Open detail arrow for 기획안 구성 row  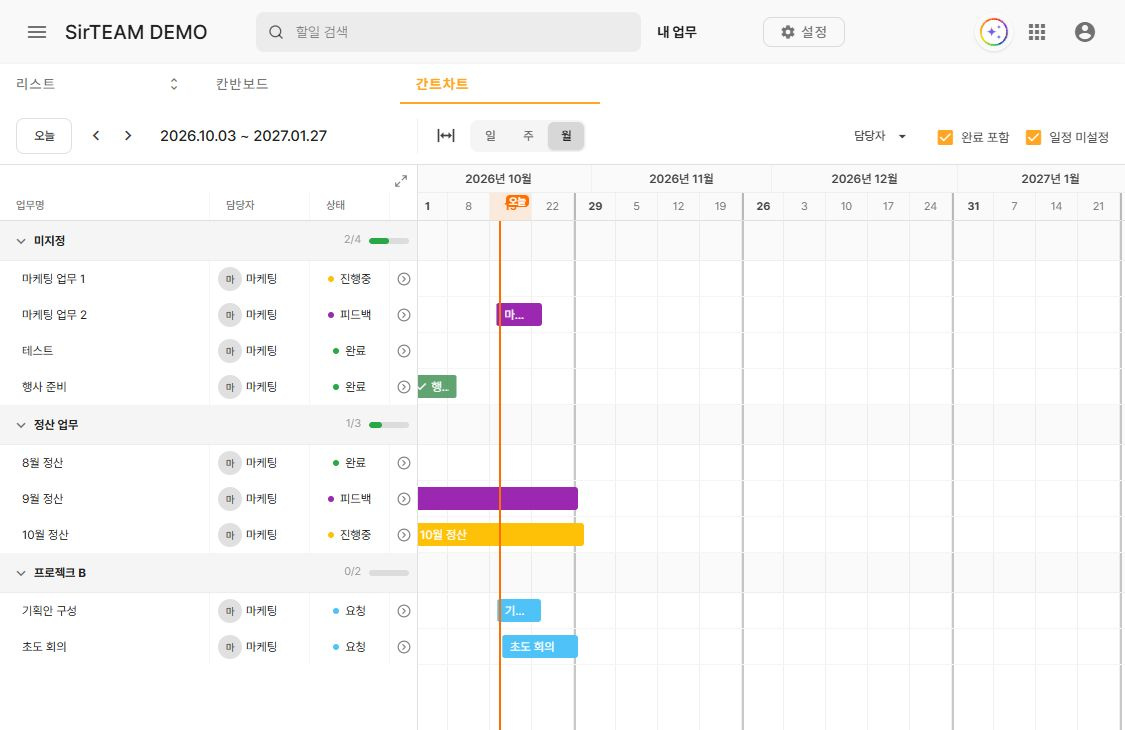tap(404, 611)
